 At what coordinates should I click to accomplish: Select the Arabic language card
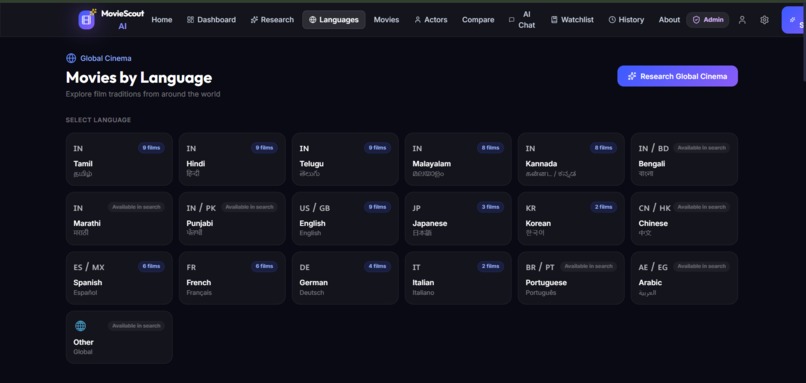pyautogui.click(x=684, y=278)
